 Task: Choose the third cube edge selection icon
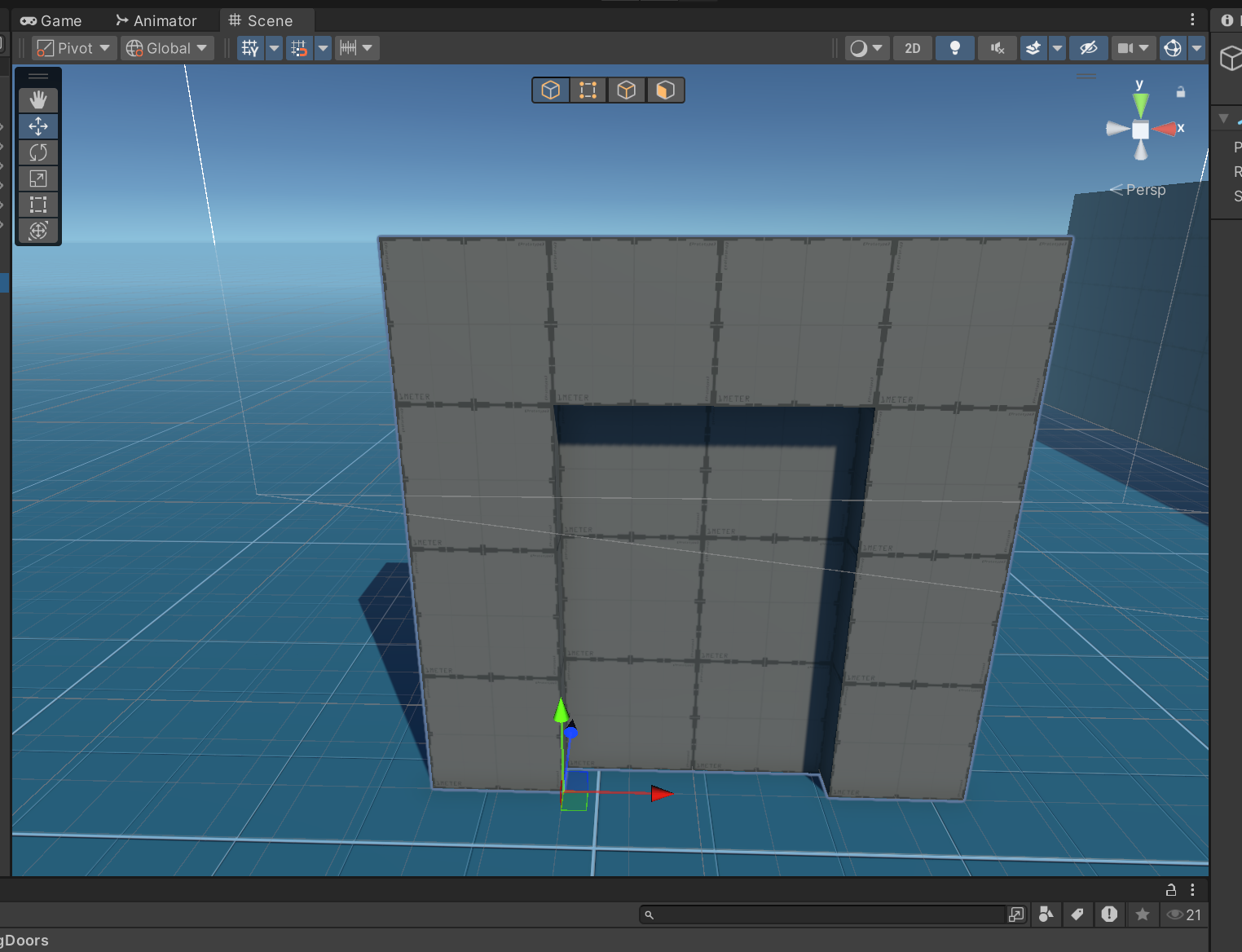[627, 90]
